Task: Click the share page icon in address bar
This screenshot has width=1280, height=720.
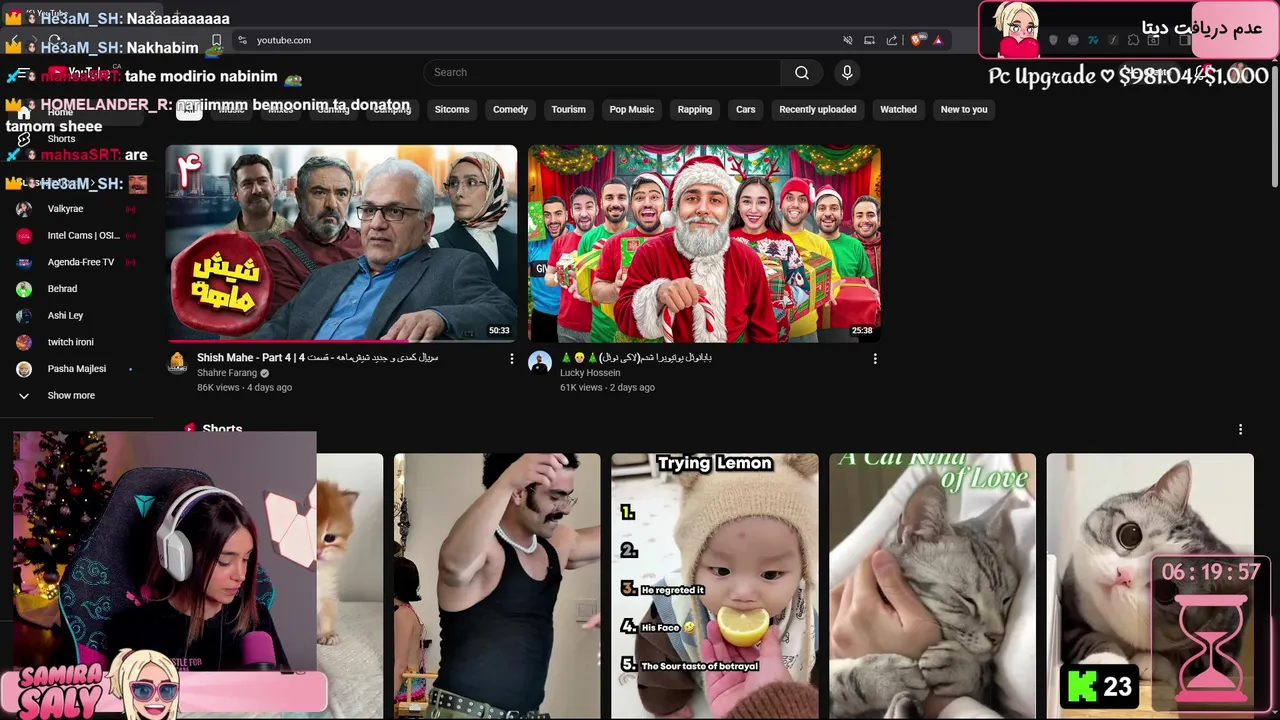Action: click(x=891, y=40)
